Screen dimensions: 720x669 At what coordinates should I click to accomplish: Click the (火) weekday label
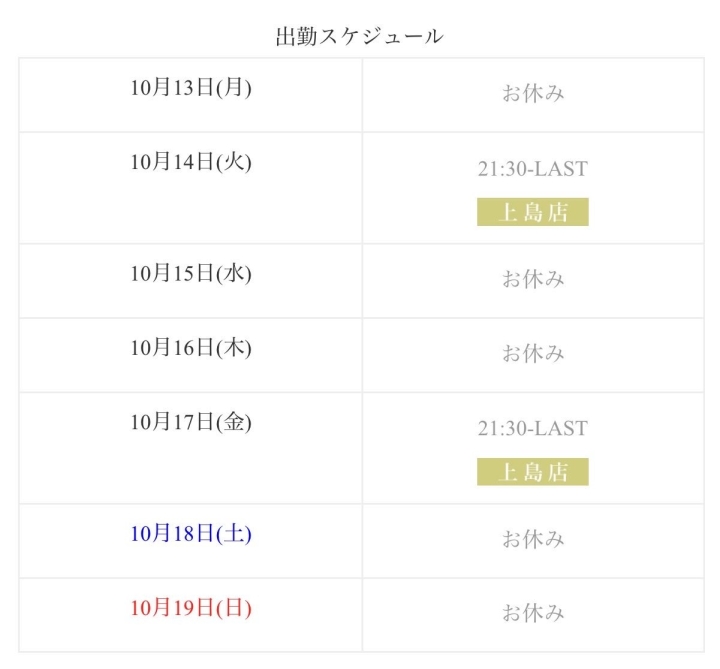234,162
